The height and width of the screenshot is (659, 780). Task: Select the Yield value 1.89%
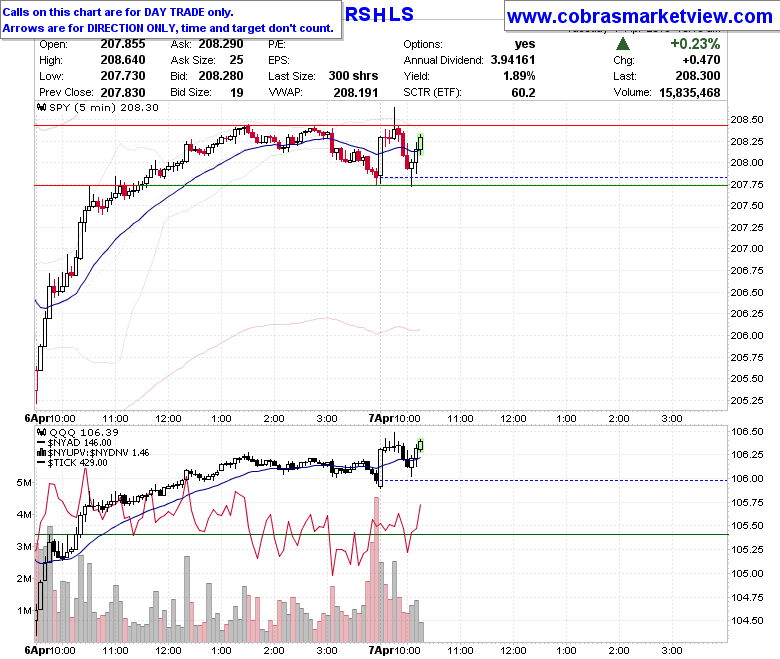[519, 76]
